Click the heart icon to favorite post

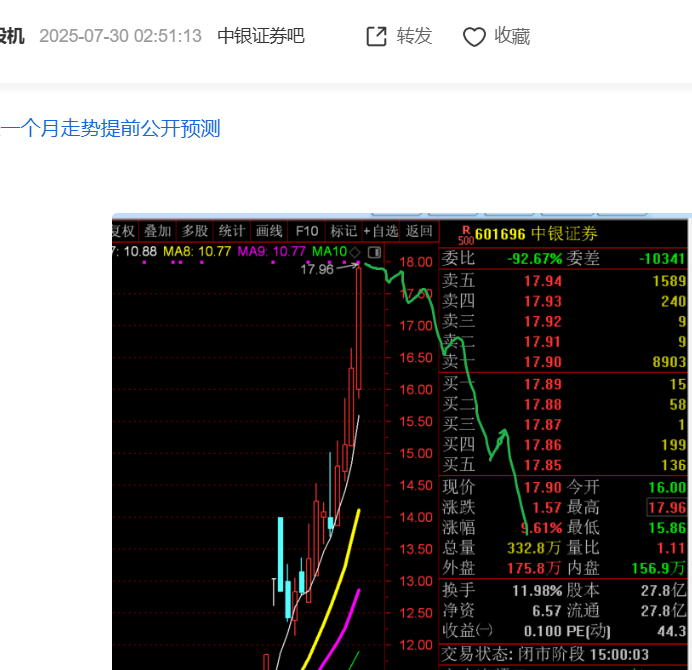(474, 37)
